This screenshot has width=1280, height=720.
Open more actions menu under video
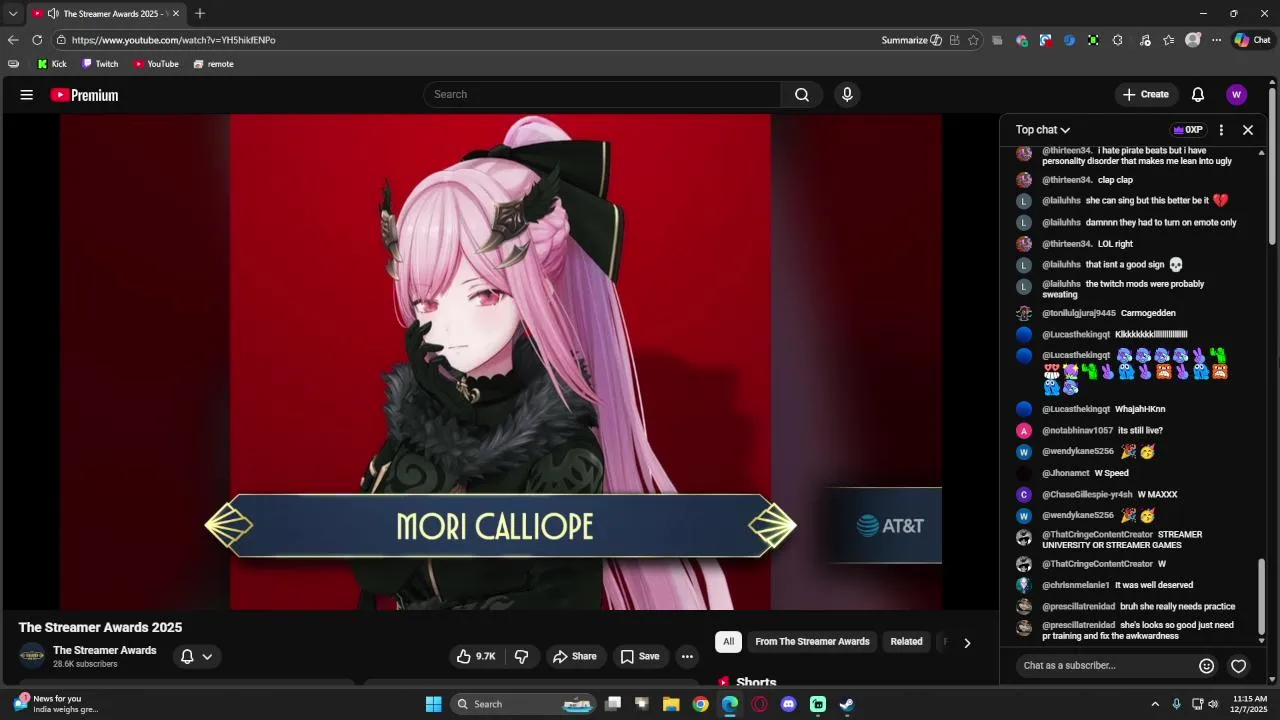pos(687,656)
